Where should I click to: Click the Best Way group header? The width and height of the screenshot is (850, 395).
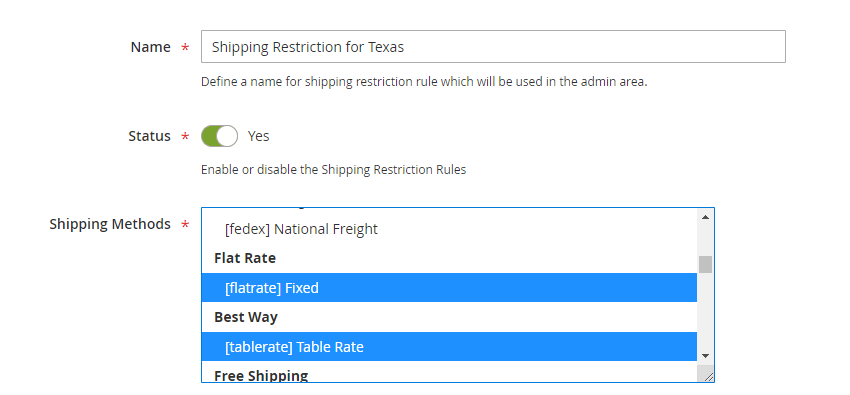246,317
